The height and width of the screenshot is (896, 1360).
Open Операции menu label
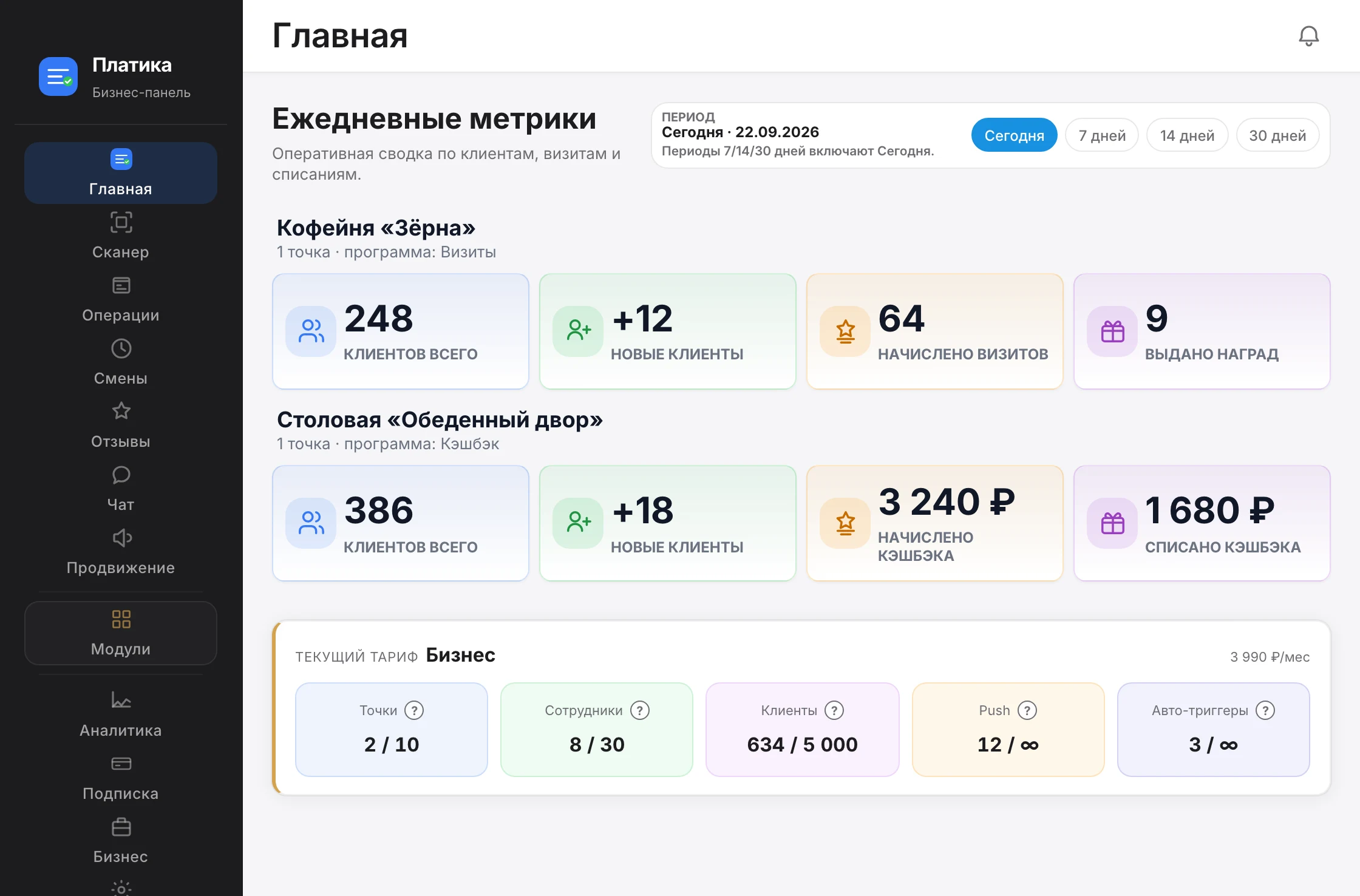click(x=121, y=315)
